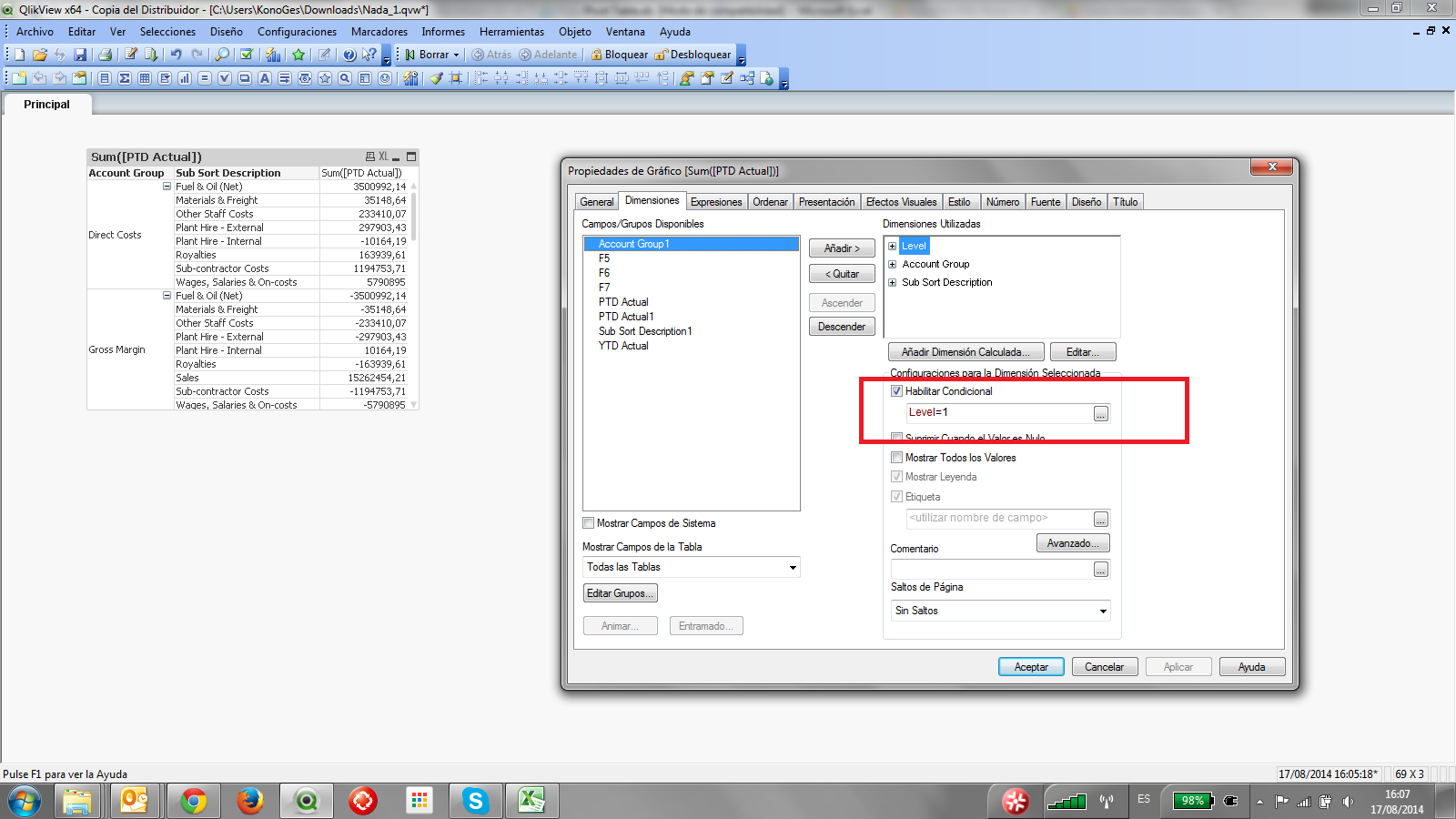Viewport: 1456px width, 819px height.
Task: Click the Level=1 condition input field
Action: coord(999,413)
